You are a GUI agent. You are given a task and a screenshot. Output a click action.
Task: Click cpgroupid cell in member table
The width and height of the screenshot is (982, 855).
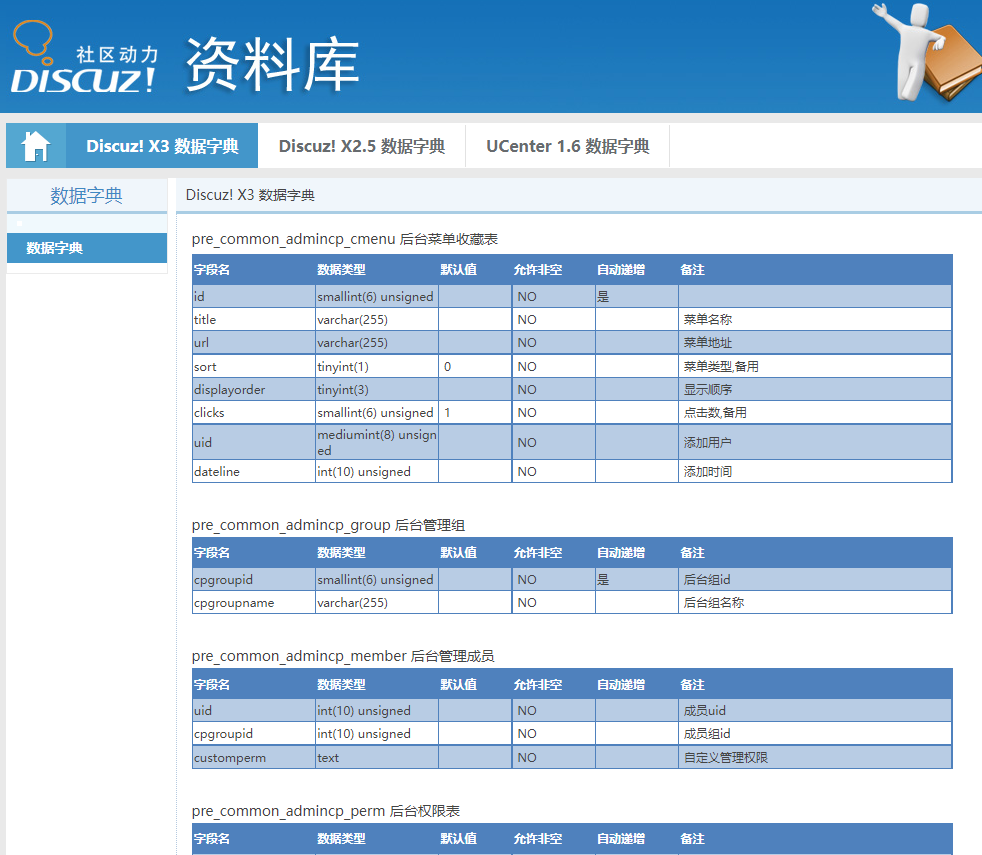[254, 733]
